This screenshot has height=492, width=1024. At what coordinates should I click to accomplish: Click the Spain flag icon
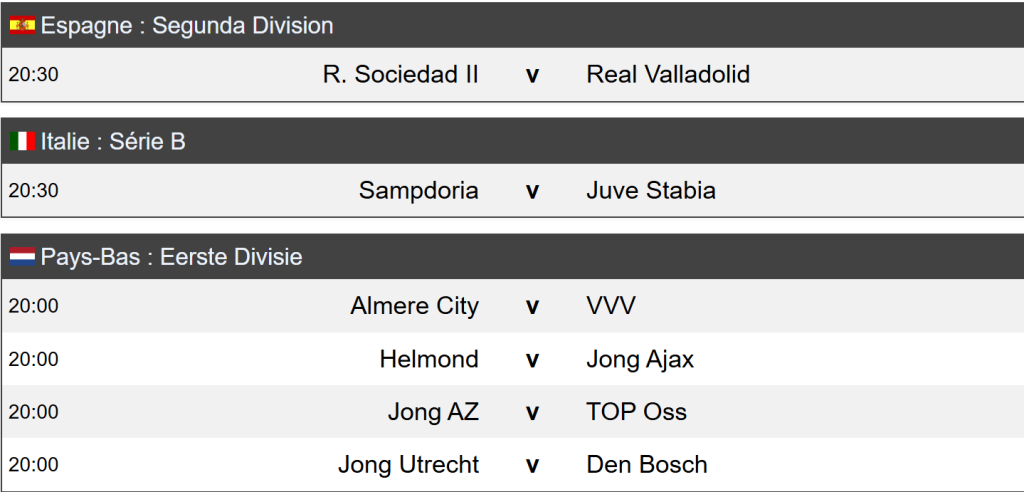point(22,26)
